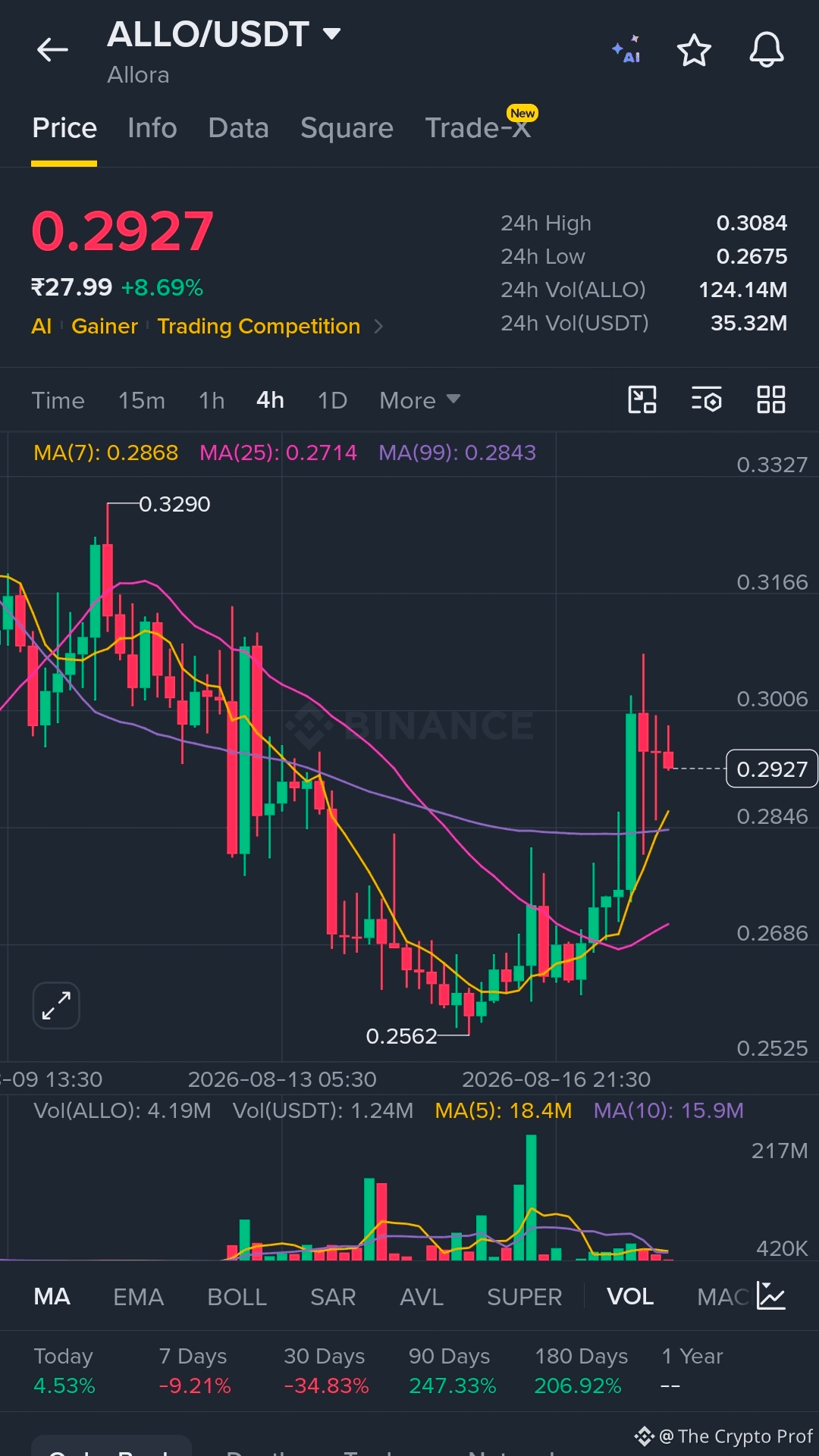Toggle the AVL indicator
819x1456 pixels.
422,1297
